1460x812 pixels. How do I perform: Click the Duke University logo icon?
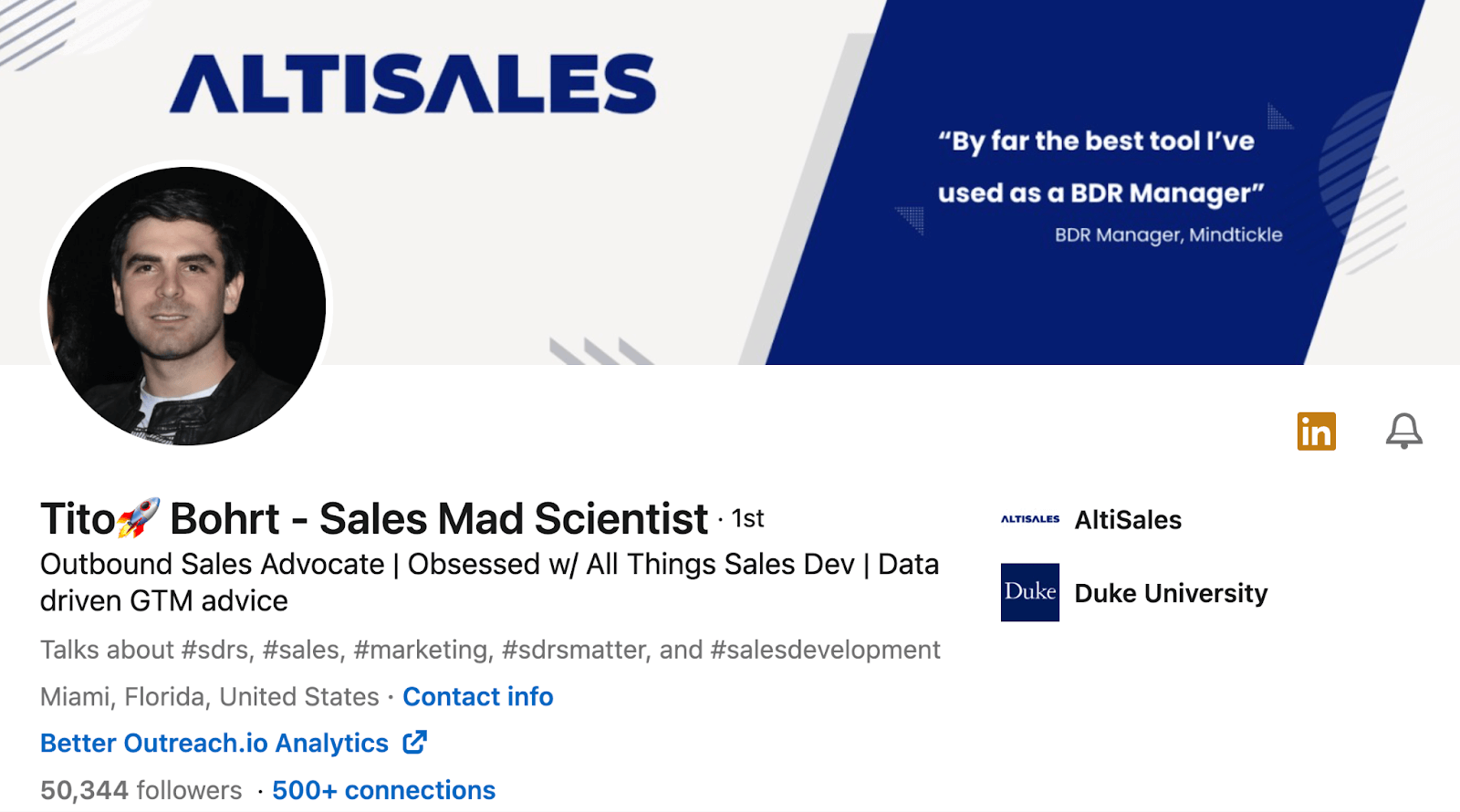(1030, 593)
